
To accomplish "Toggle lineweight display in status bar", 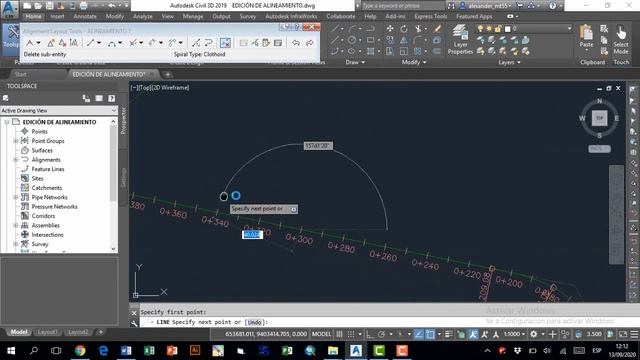I will [x=449, y=334].
